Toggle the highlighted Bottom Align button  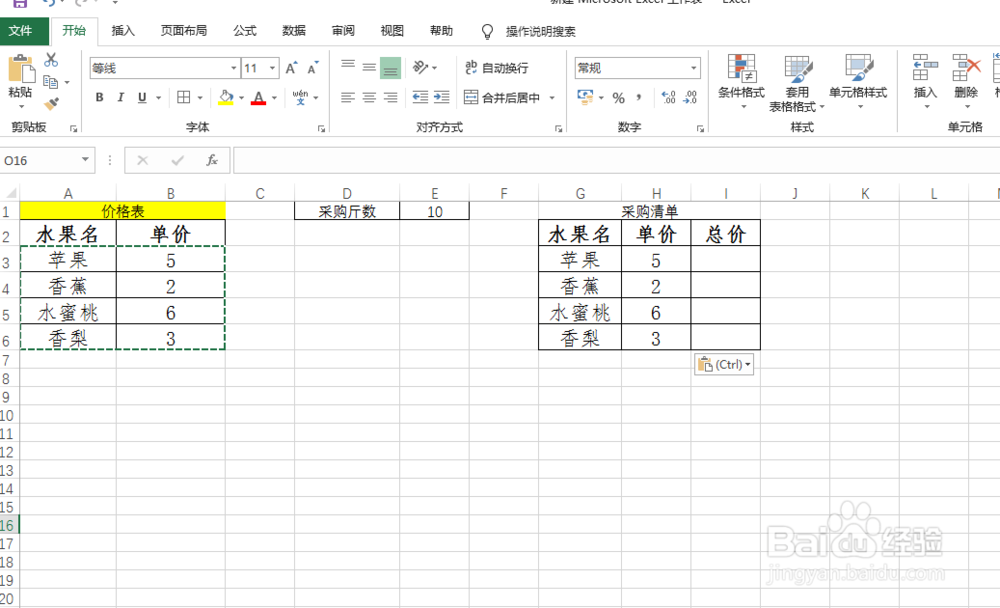390,68
